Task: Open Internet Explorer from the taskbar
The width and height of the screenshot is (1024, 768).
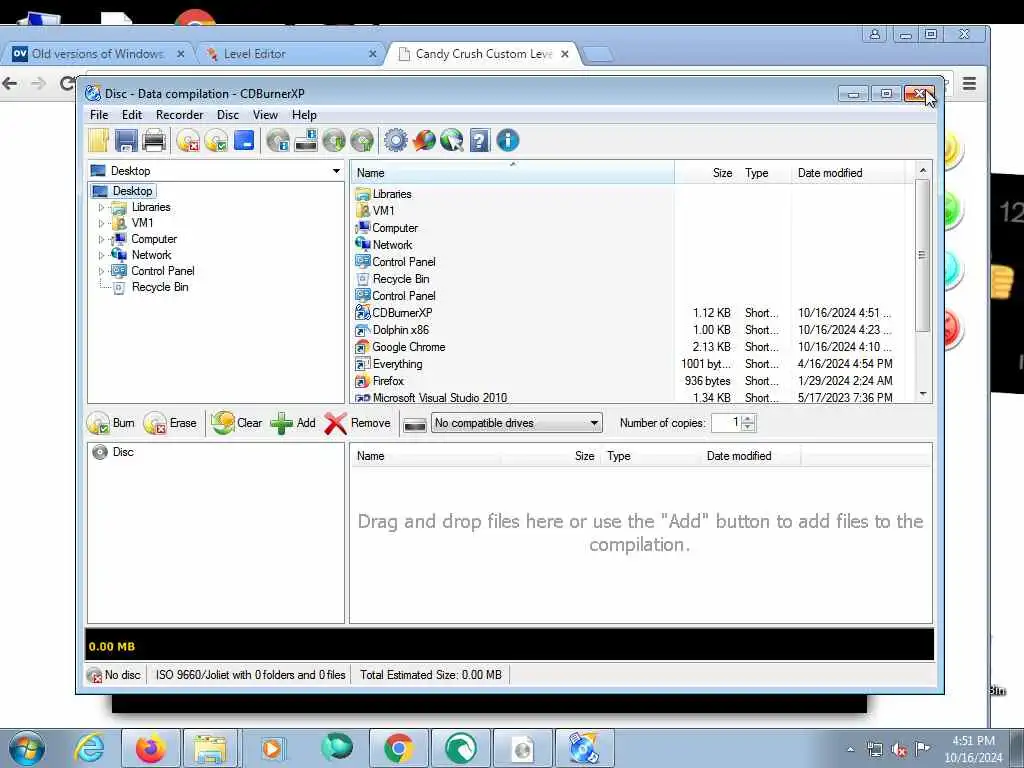Action: [x=89, y=748]
